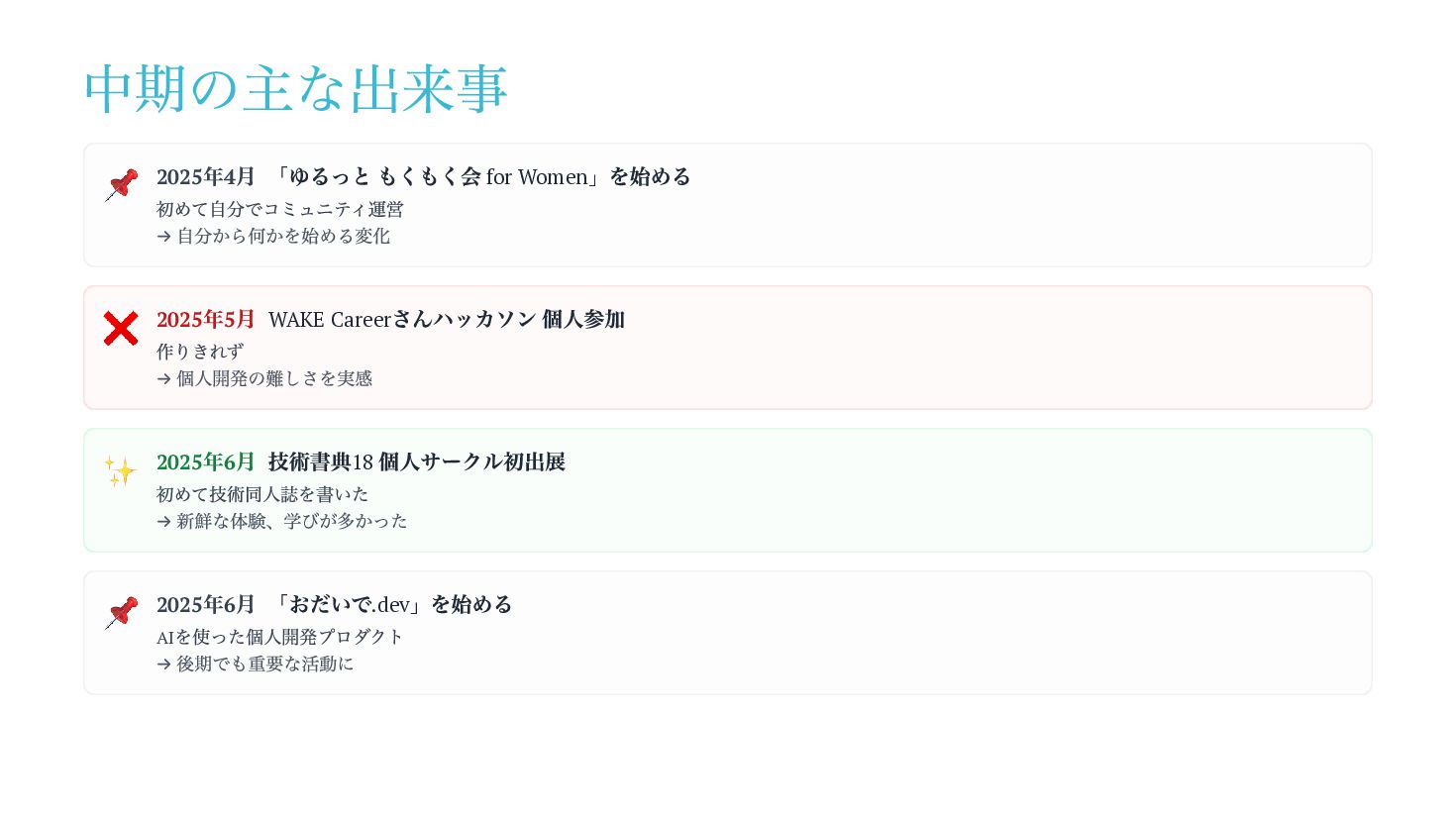Click the green 2025年6月 date label
The height and width of the screenshot is (820, 1456).
coord(206,461)
